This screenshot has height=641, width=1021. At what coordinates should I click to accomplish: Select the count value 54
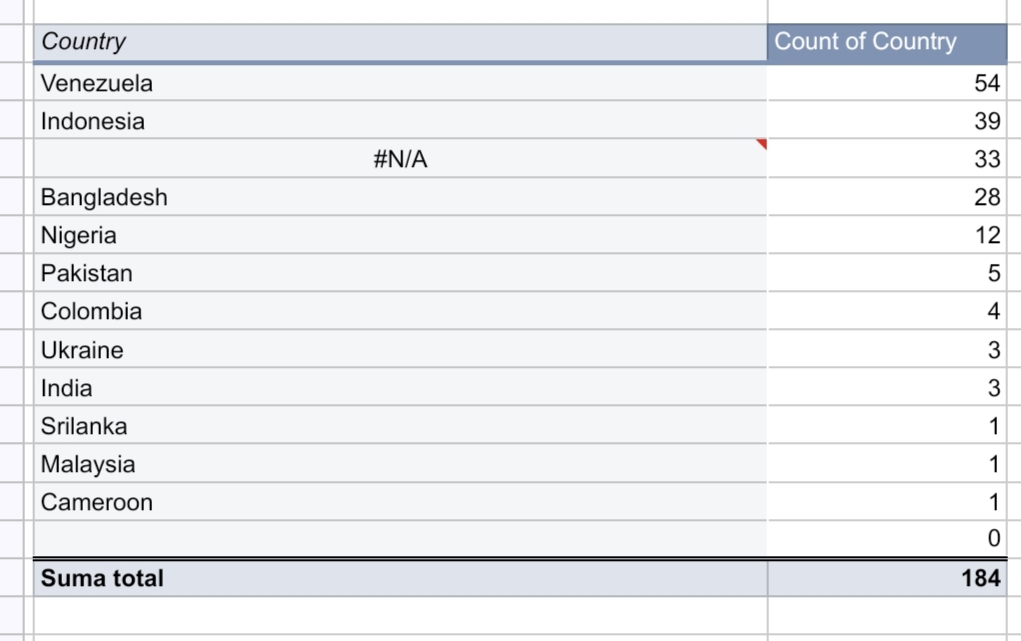(x=888, y=83)
